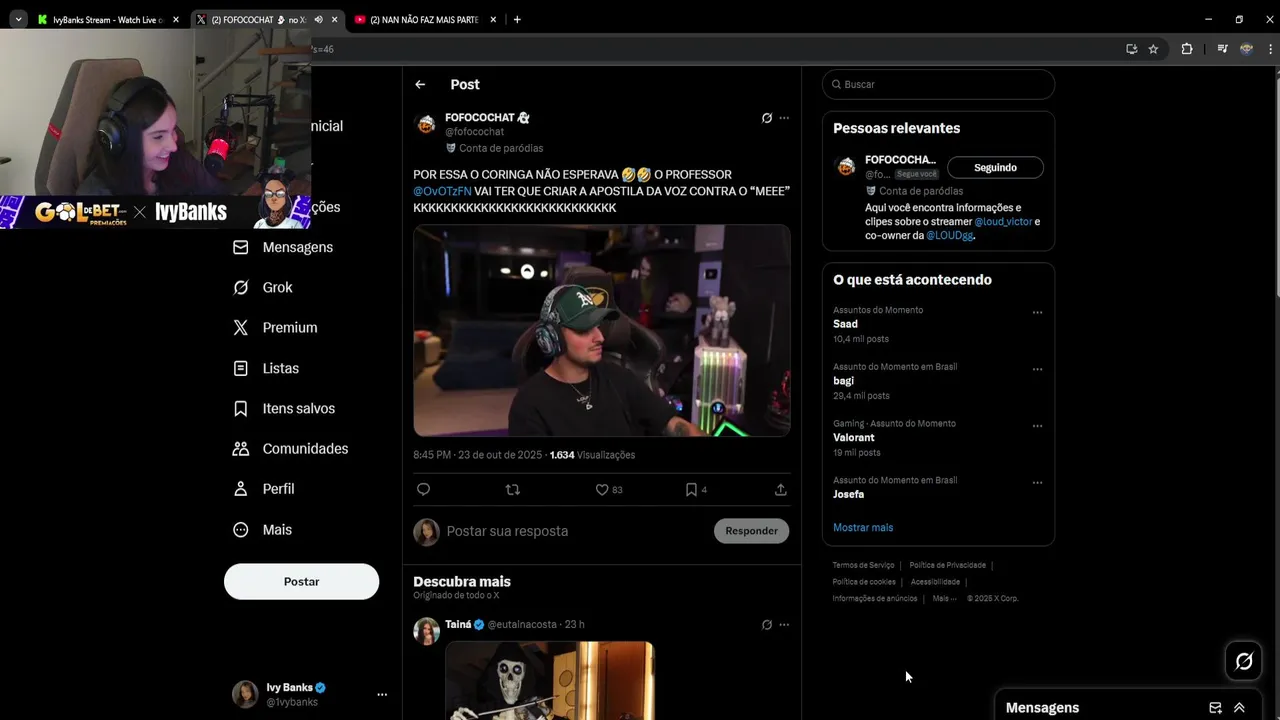Viewport: 1280px width, 720px height.
Task: Bookmark the post with 4 saves
Action: click(x=691, y=490)
